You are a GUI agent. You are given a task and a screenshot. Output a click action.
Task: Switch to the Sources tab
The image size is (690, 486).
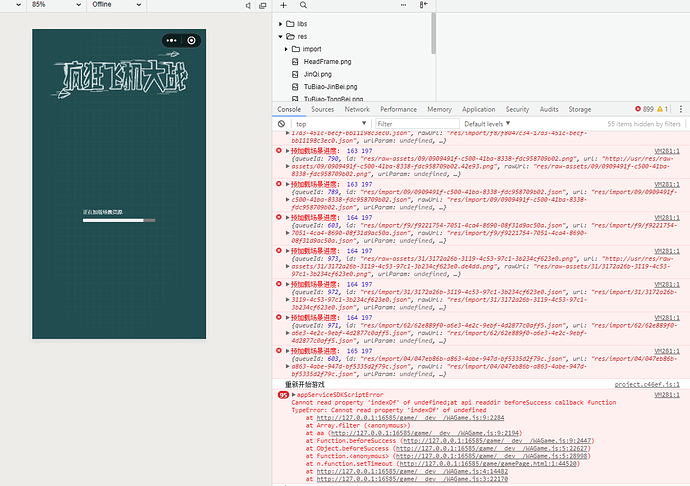point(323,109)
